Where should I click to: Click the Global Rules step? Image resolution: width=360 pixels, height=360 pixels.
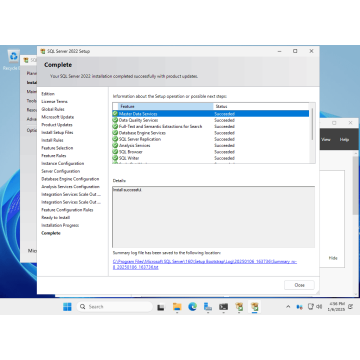(x=53, y=109)
